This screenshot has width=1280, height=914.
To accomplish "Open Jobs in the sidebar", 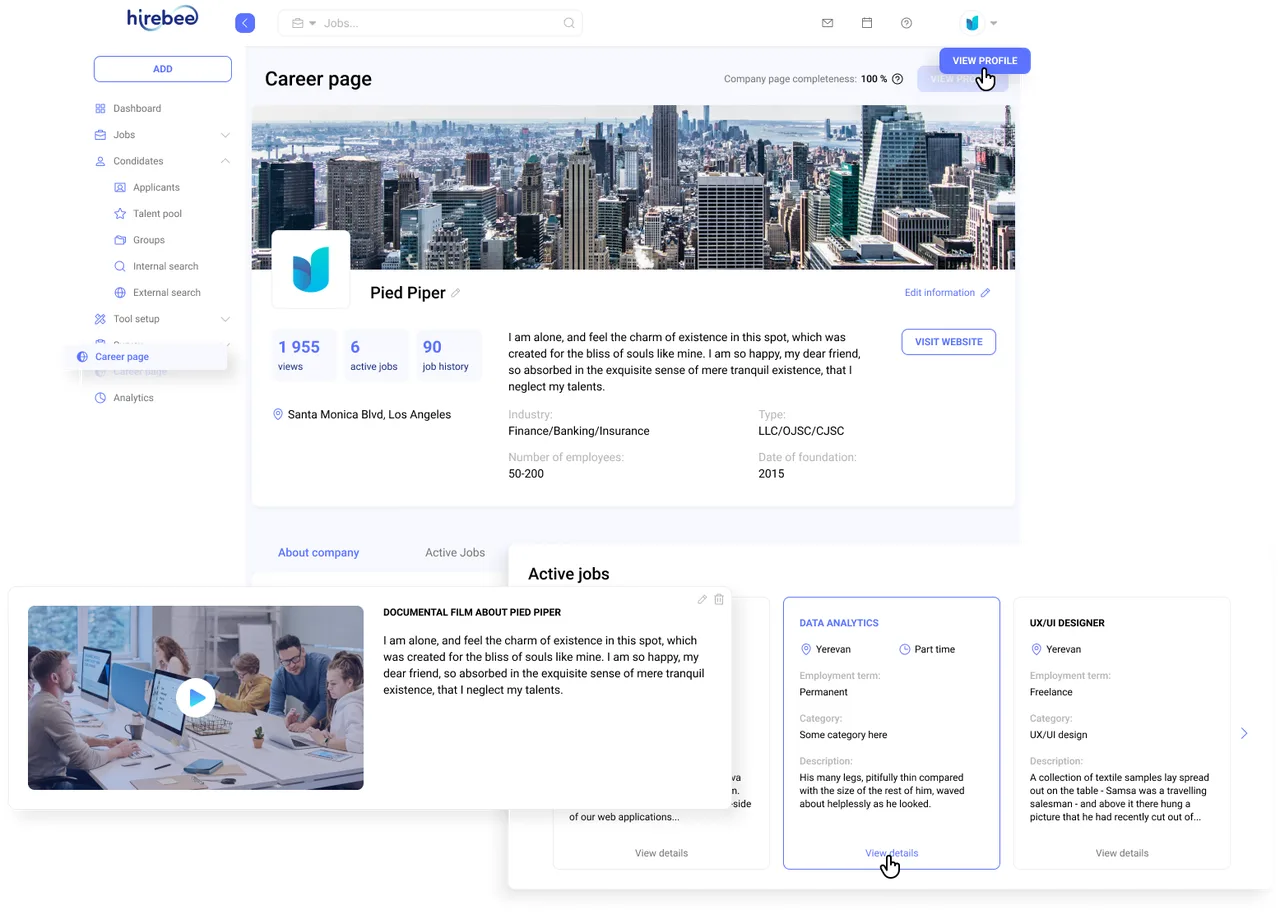I will (x=124, y=135).
